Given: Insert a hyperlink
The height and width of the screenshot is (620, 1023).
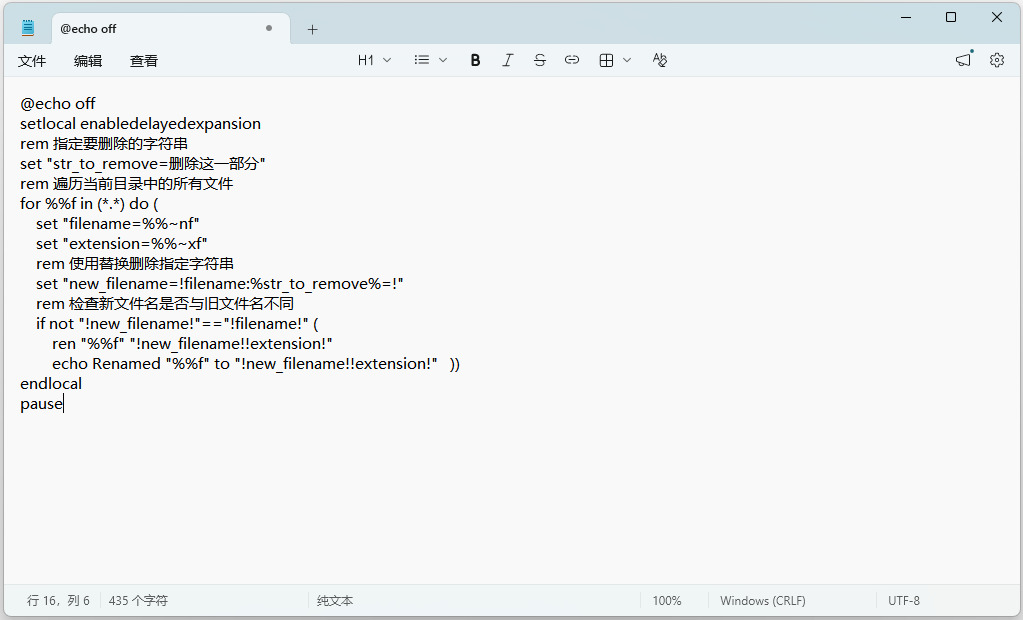Looking at the screenshot, I should click(x=572, y=60).
